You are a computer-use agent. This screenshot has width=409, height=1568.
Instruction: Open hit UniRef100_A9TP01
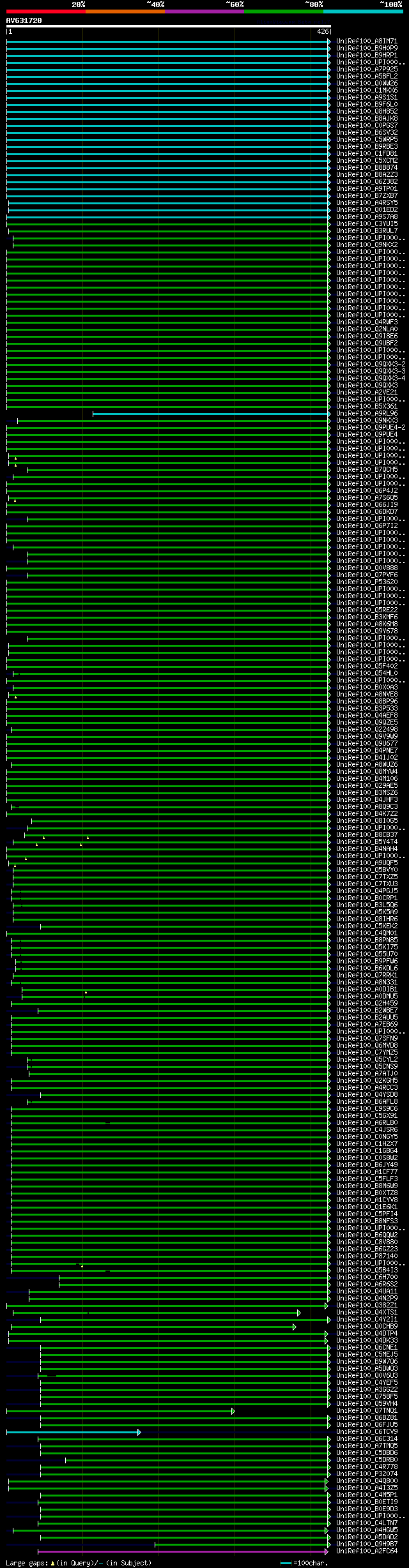pyautogui.click(x=367, y=189)
